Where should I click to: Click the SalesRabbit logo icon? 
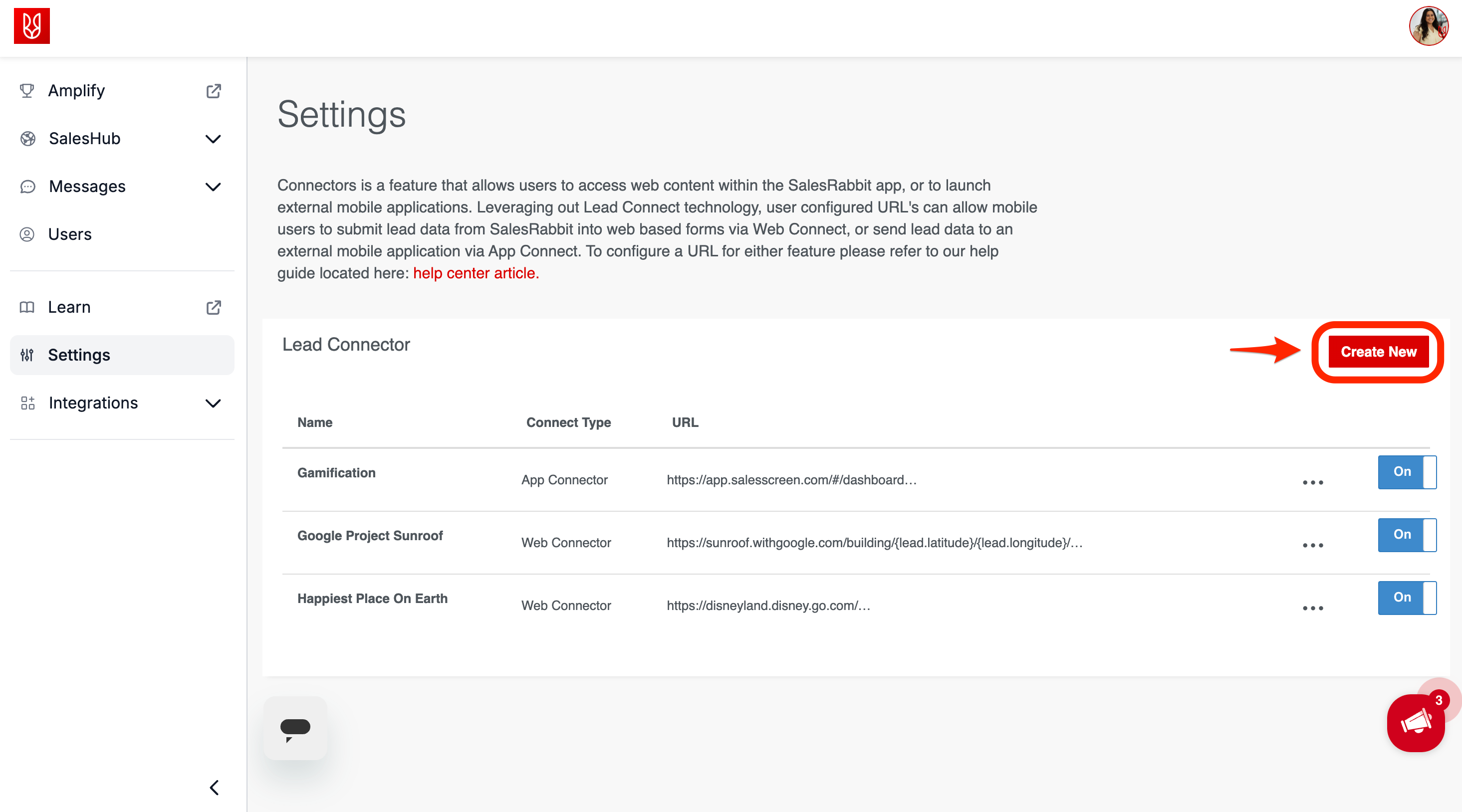pyautogui.click(x=32, y=25)
